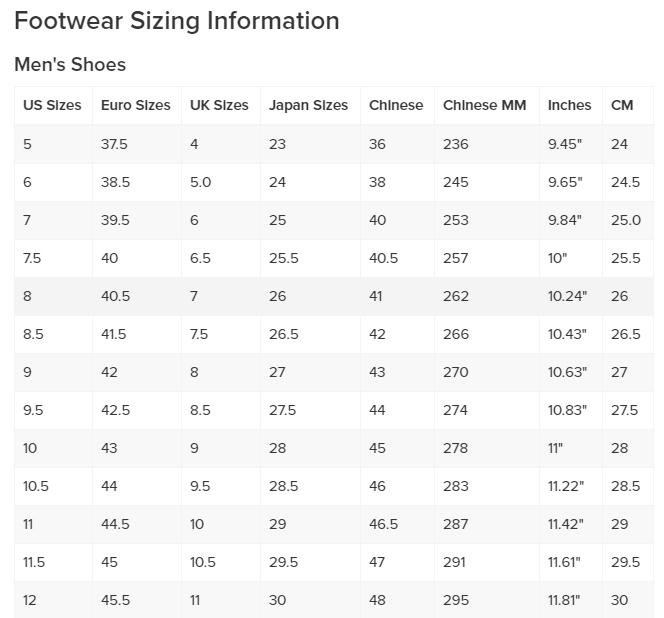Select the 9.84" inches cell

tap(565, 220)
